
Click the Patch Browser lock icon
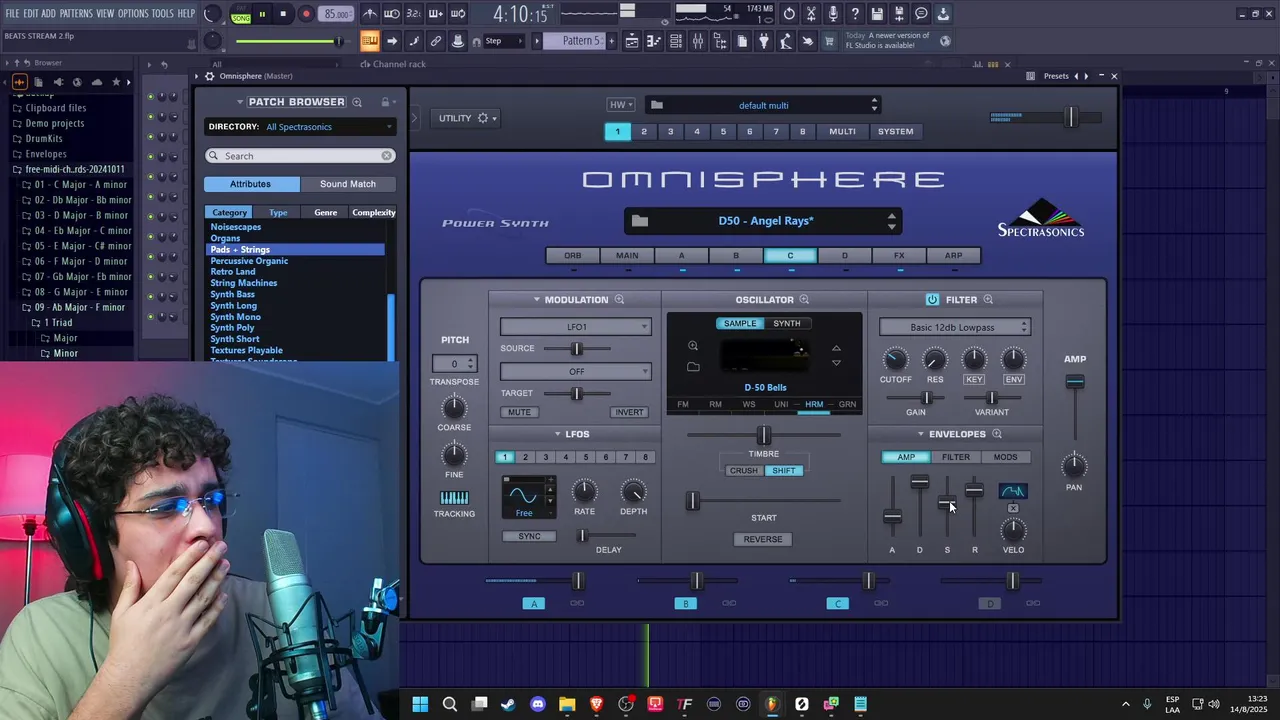(x=385, y=102)
